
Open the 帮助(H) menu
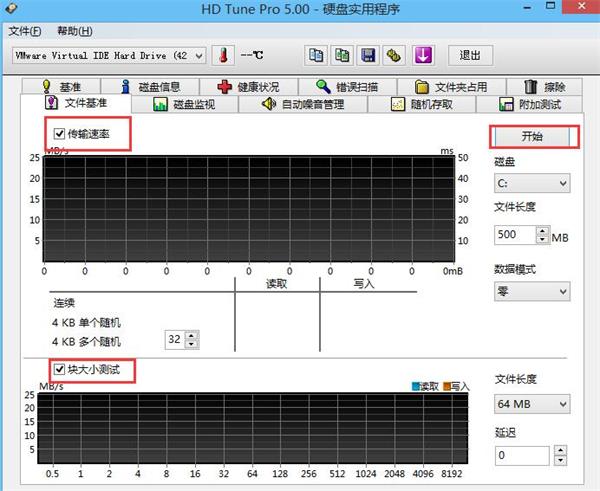tap(75, 31)
